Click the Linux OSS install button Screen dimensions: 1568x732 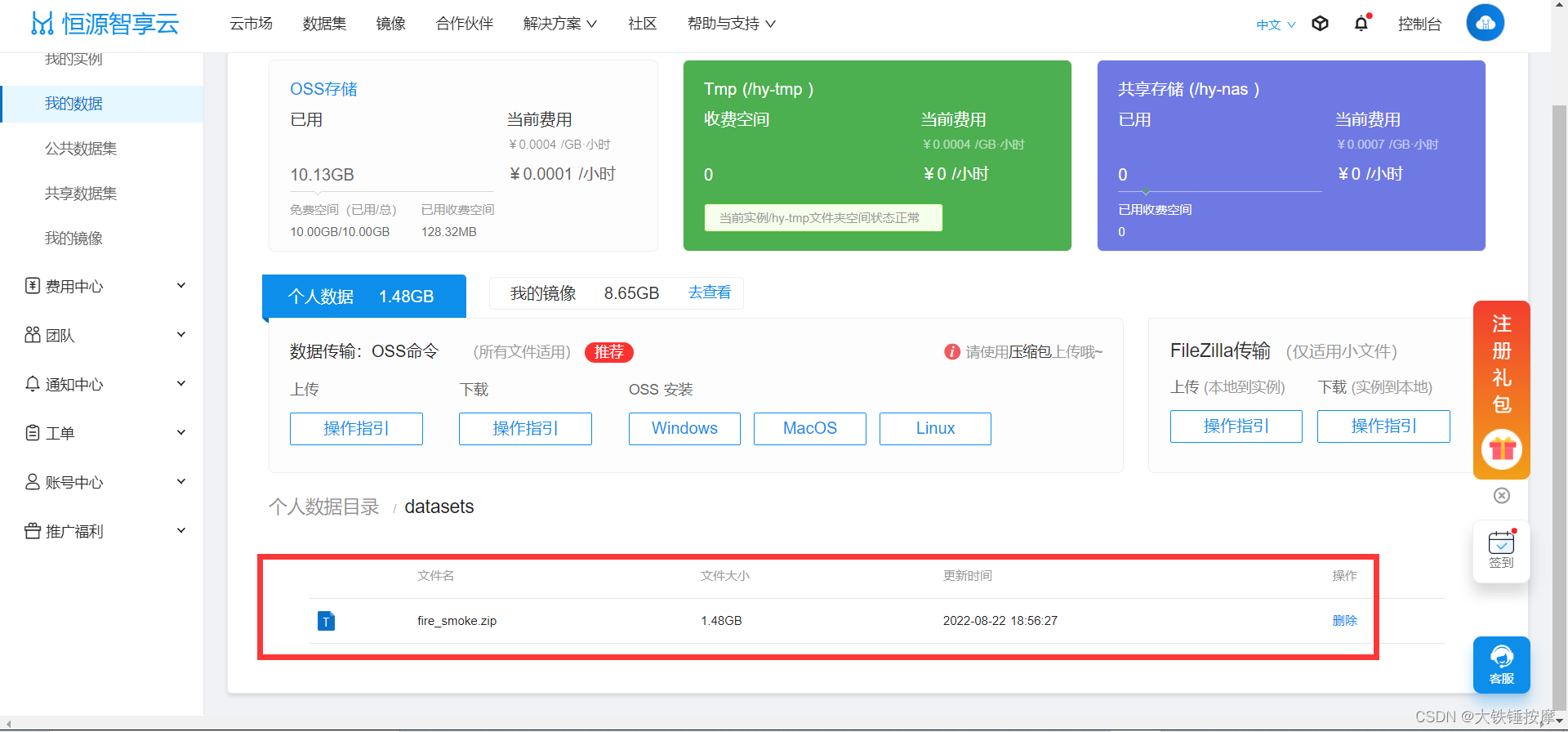935,428
